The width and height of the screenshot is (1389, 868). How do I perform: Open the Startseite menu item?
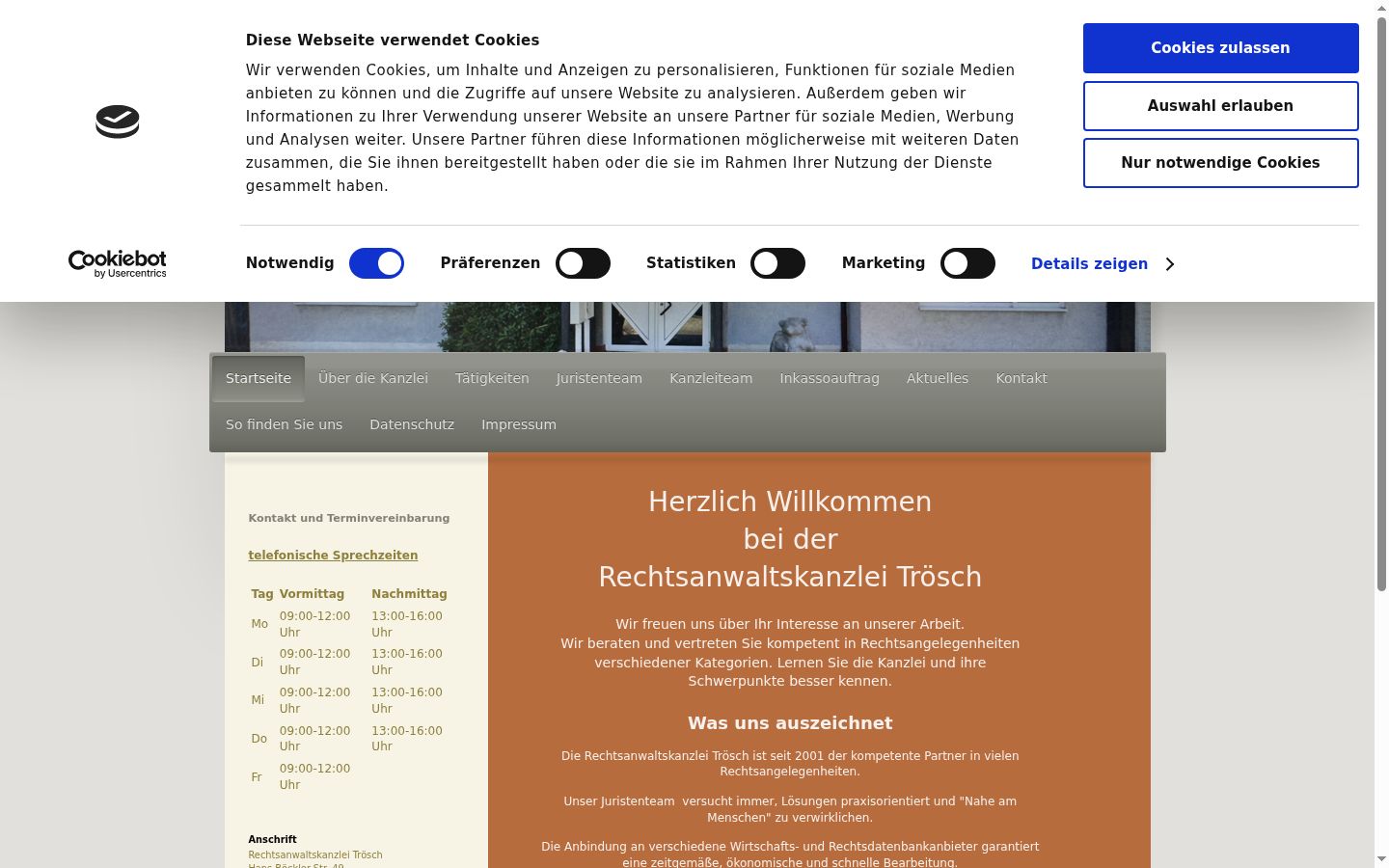[x=259, y=378]
